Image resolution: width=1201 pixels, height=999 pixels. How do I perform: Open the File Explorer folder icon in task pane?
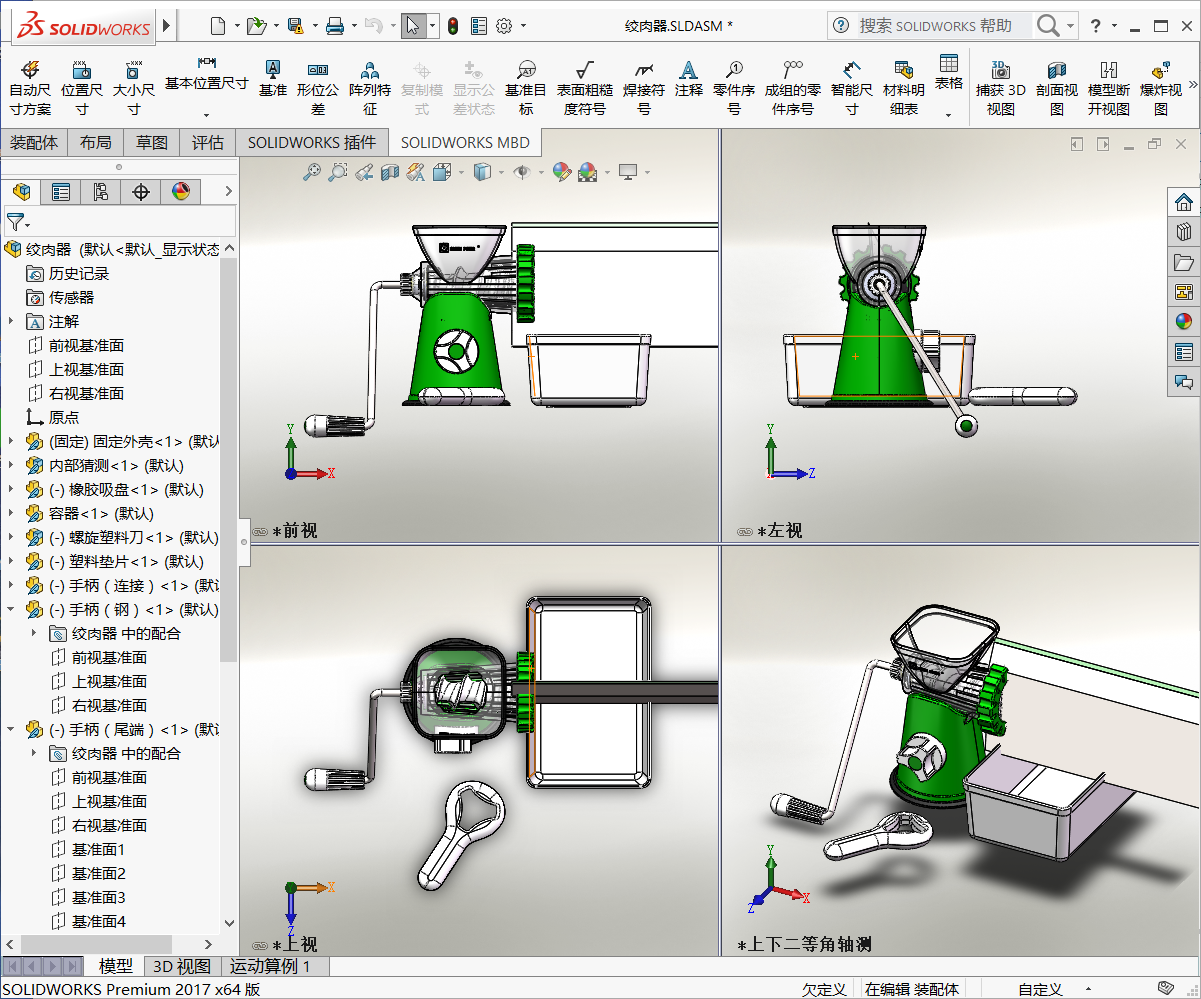pyautogui.click(x=1184, y=262)
